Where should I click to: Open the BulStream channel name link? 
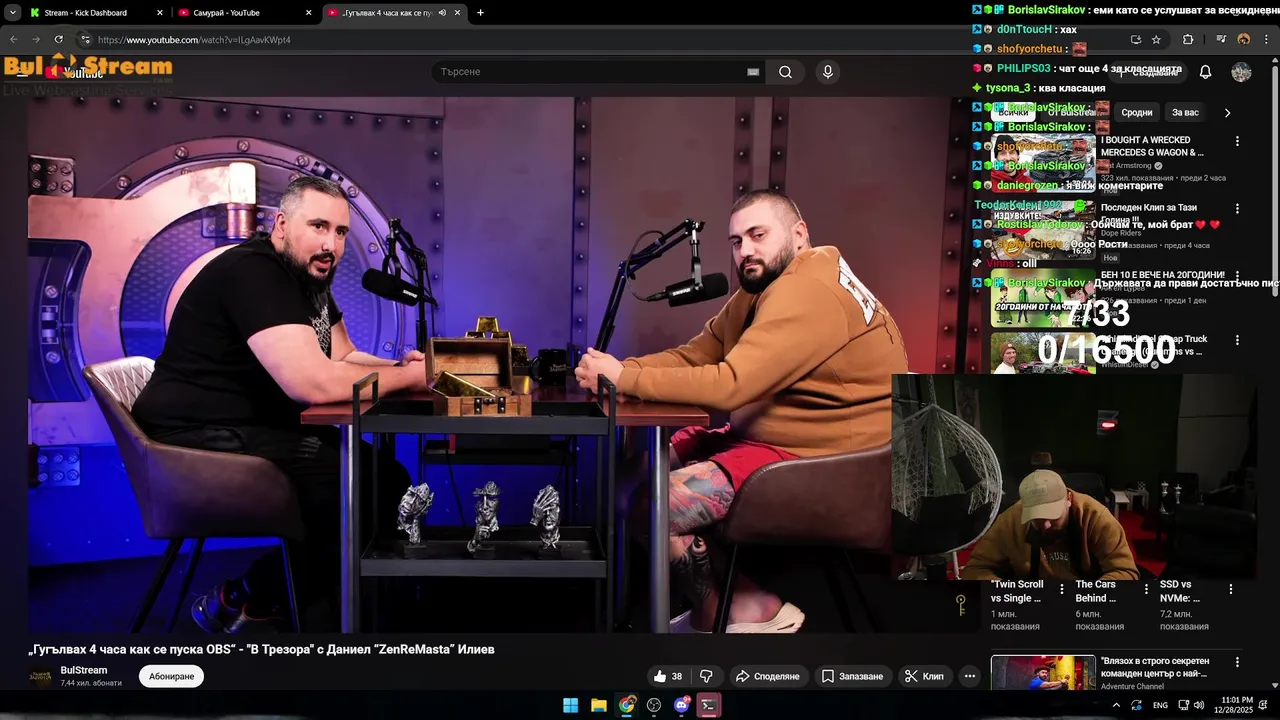tap(84, 670)
